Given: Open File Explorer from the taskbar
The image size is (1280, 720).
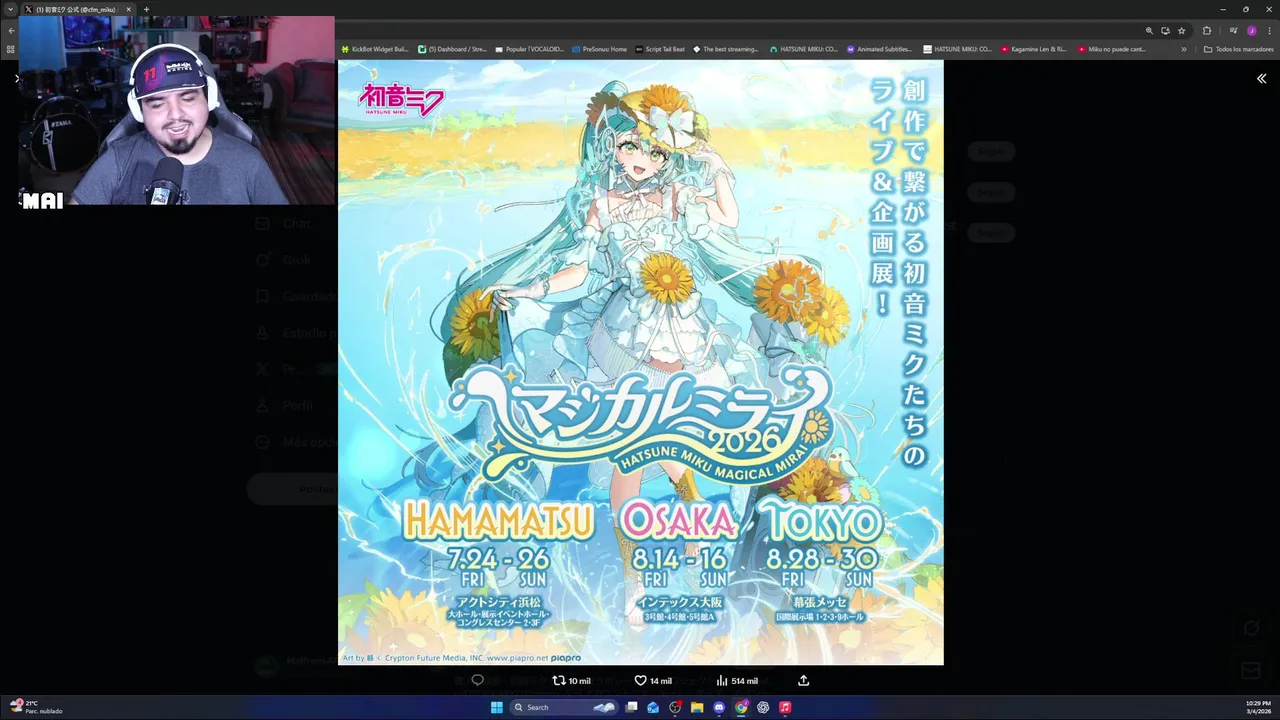Looking at the screenshot, I should coord(697,707).
